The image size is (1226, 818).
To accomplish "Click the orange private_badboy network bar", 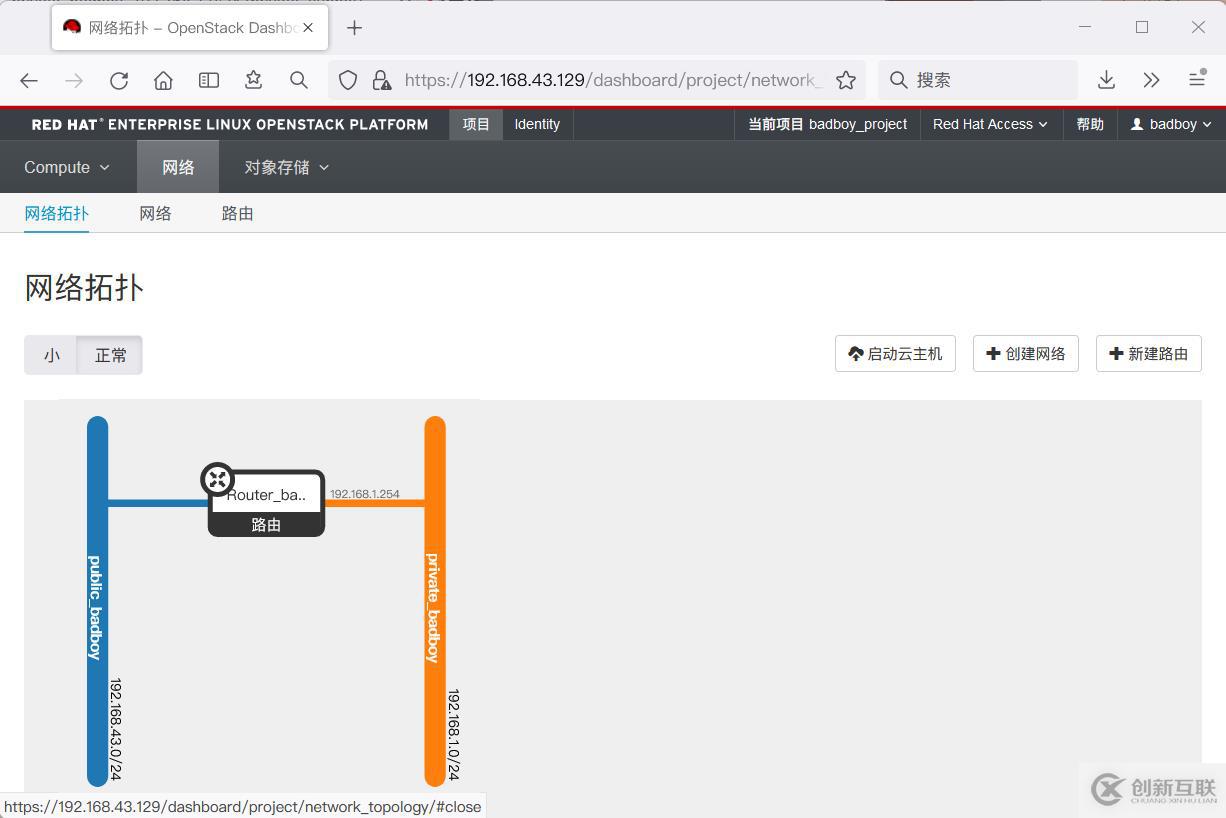I will click(x=434, y=601).
